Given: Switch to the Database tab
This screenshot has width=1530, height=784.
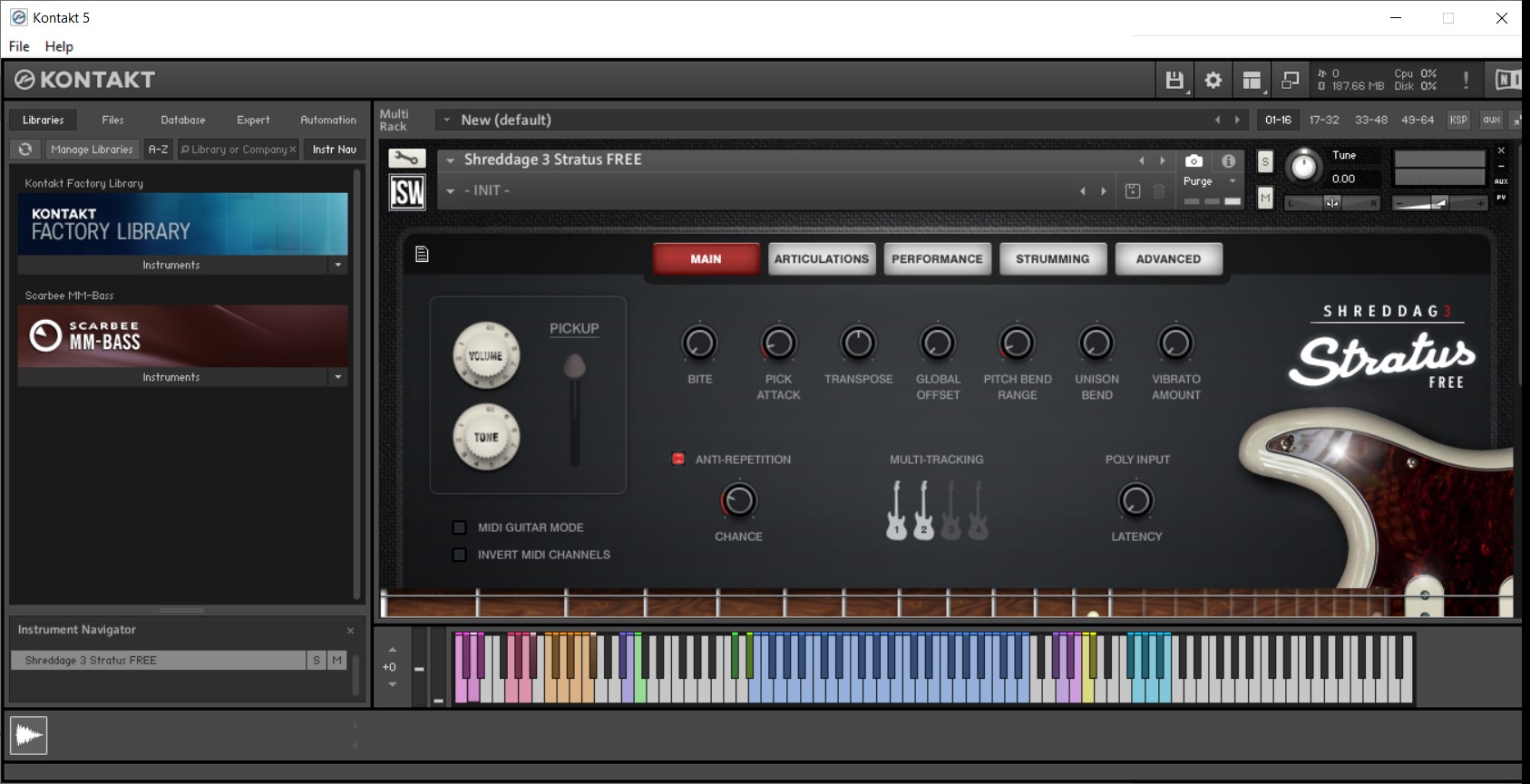Looking at the screenshot, I should click(183, 120).
